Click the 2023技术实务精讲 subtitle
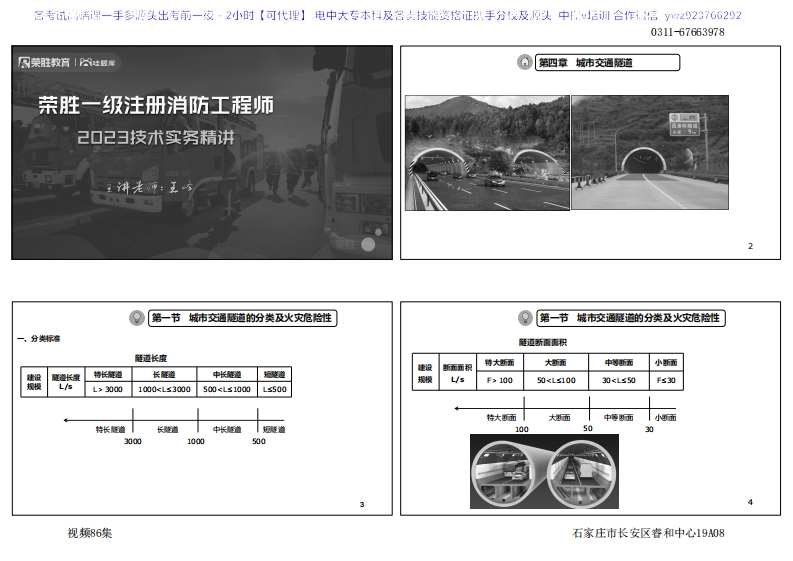This screenshot has height=561, width=793. click(155, 138)
